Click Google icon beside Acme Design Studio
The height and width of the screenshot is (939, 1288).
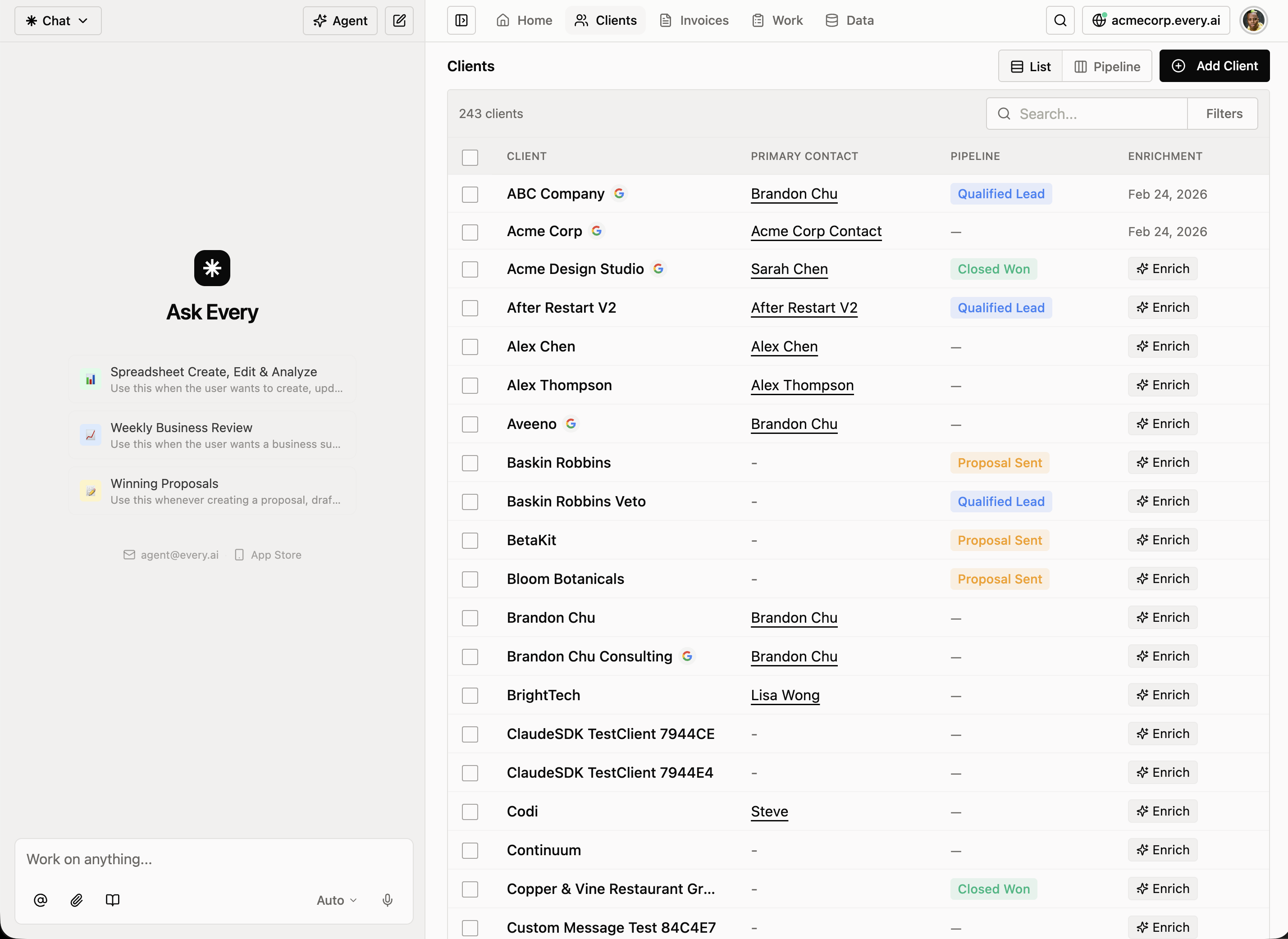(x=658, y=268)
